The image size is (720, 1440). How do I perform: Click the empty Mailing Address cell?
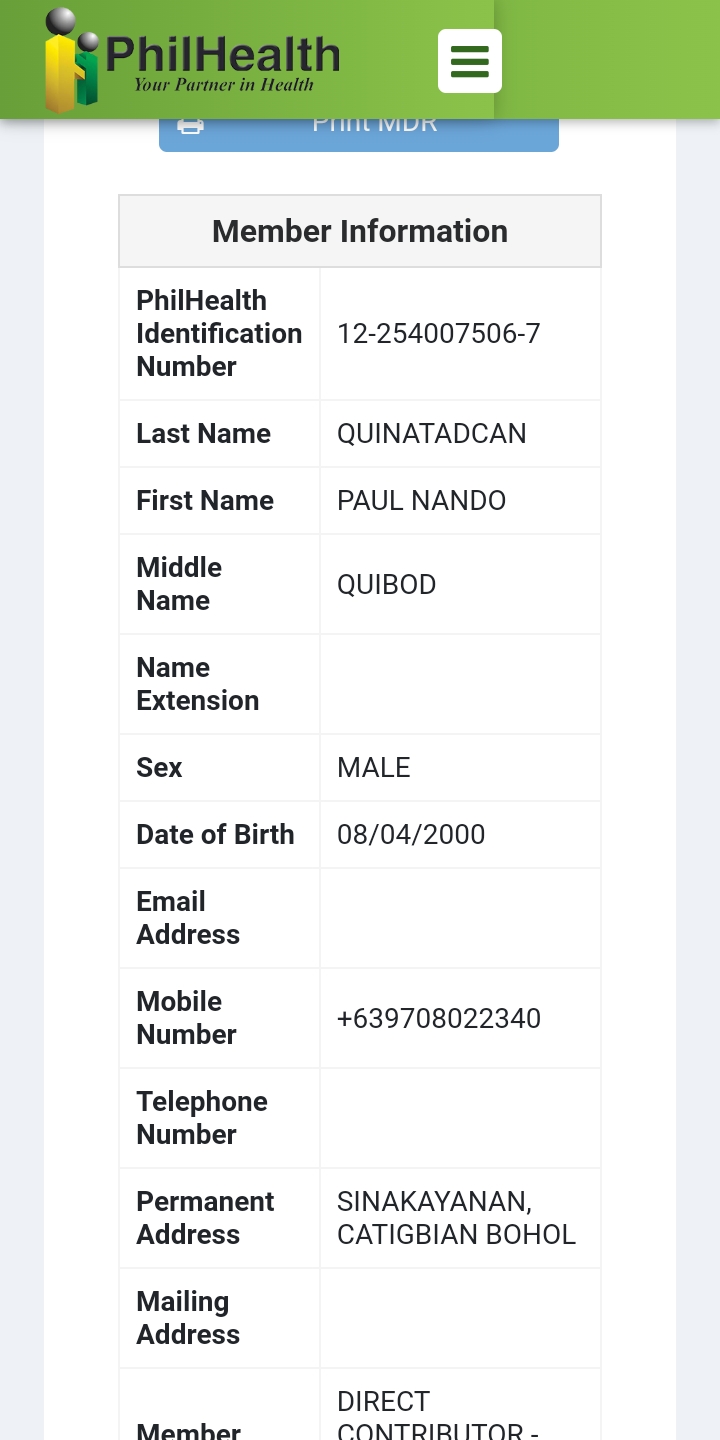coord(460,1318)
